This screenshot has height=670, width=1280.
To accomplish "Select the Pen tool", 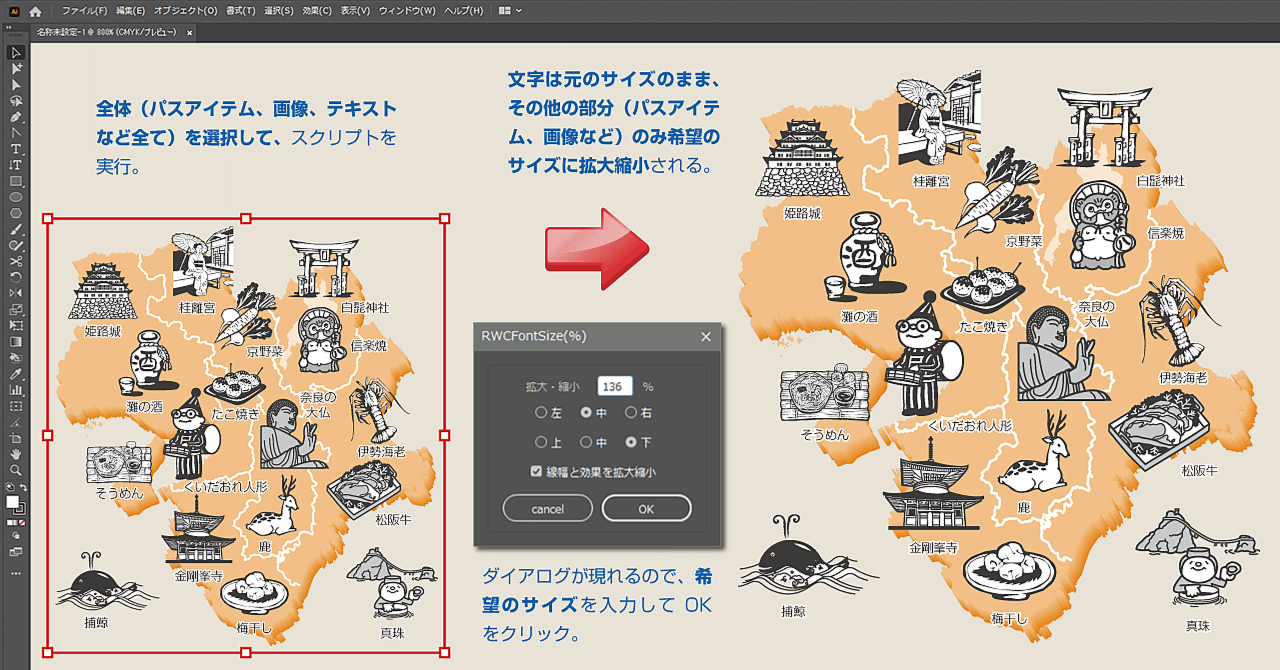I will [14, 118].
